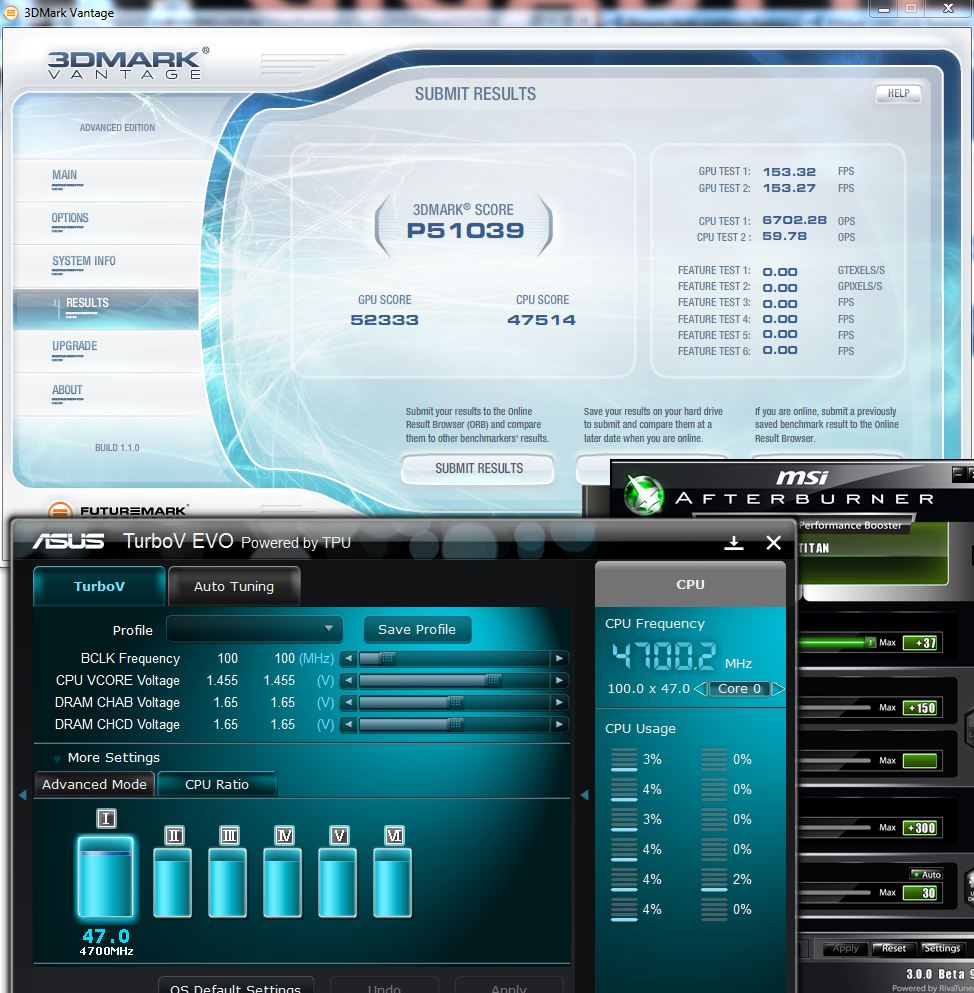This screenshot has height=993, width=974.
Task: Decrease BCLK Frequency with its left arrow
Action: coord(348,659)
